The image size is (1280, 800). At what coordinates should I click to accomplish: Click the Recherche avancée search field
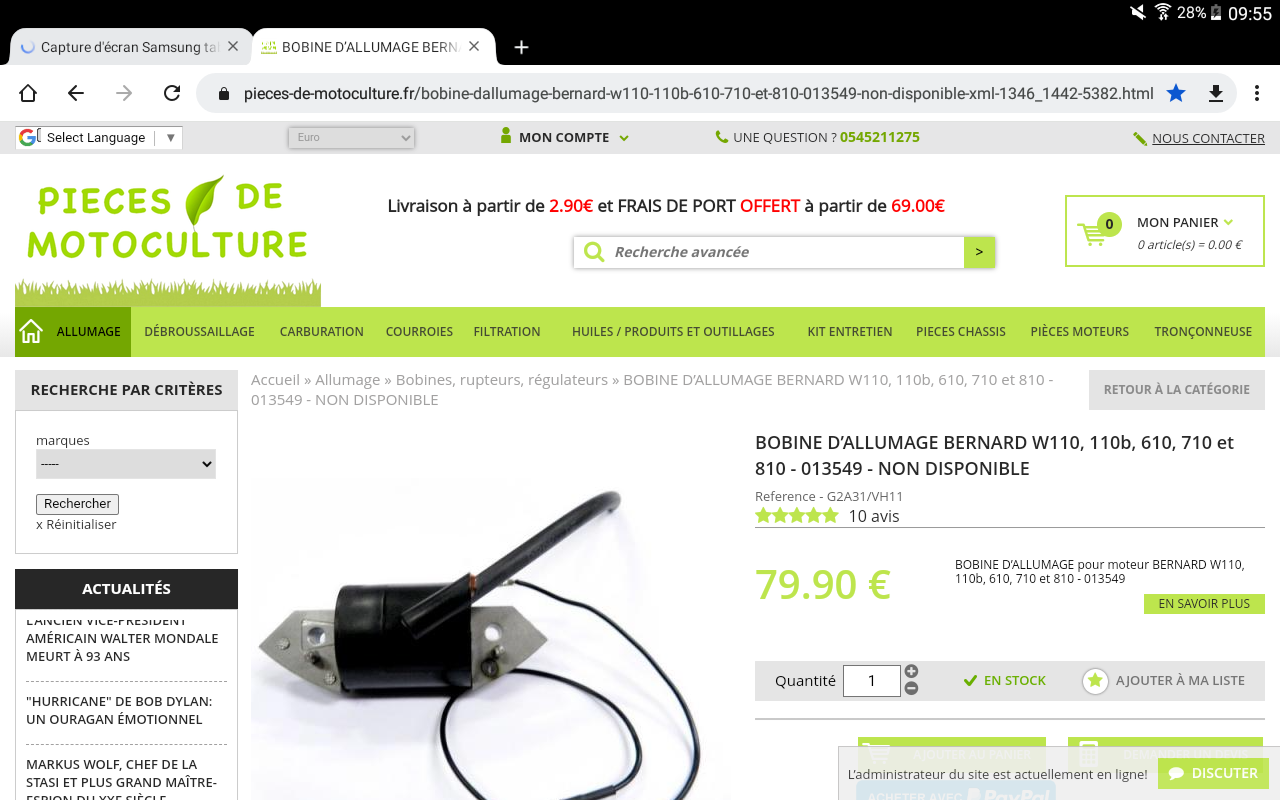785,252
